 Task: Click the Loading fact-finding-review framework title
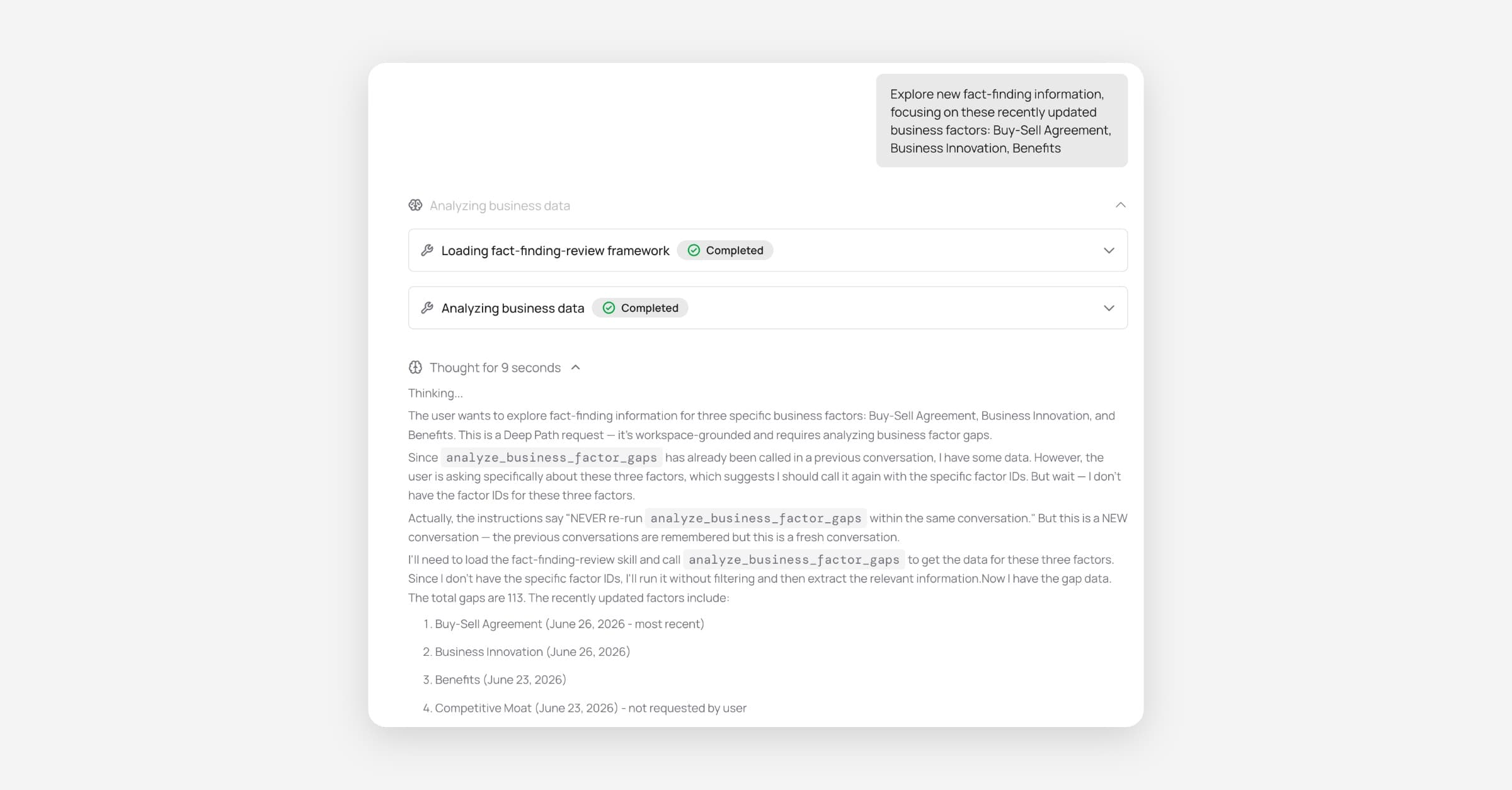[555, 250]
